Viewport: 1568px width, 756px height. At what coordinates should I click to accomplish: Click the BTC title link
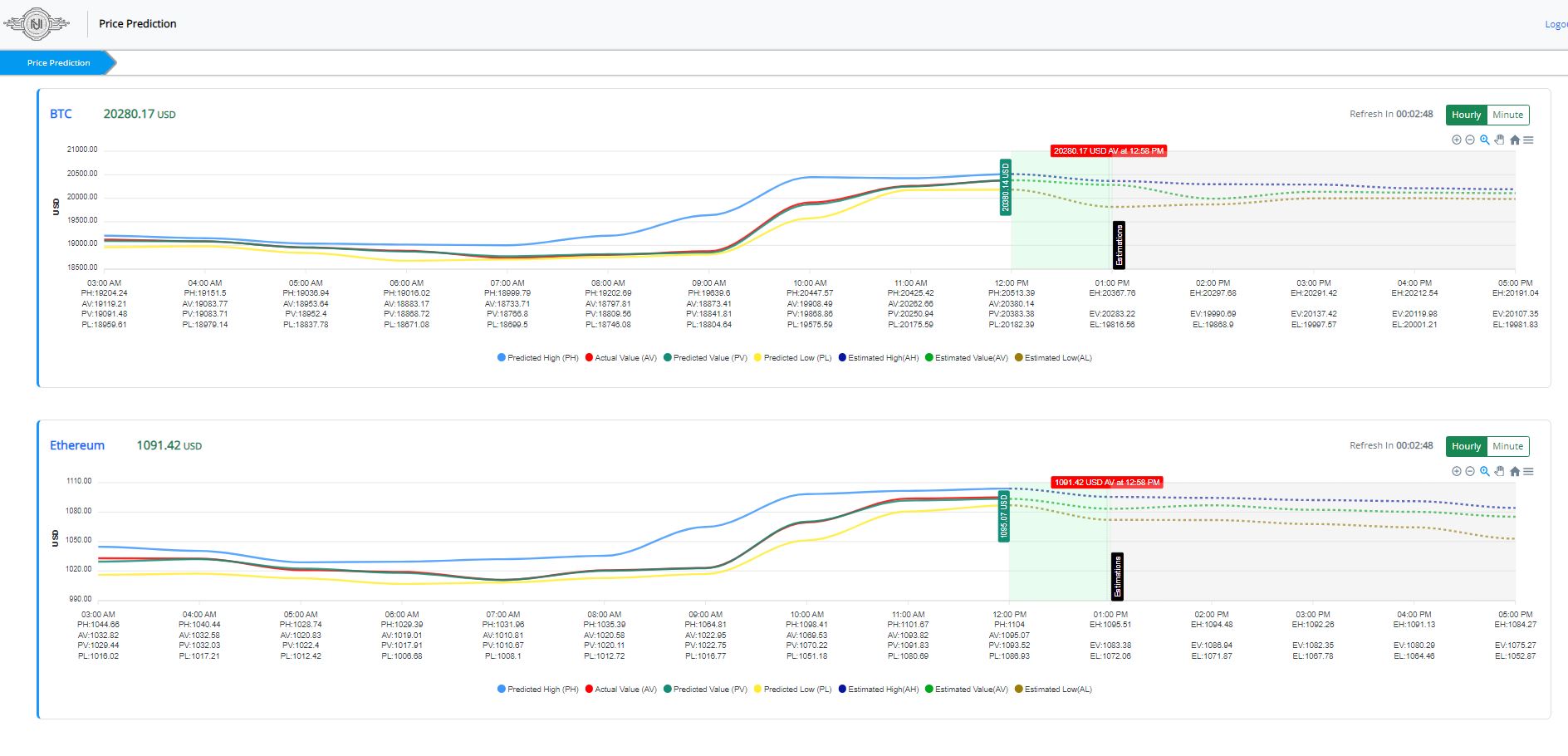point(61,114)
